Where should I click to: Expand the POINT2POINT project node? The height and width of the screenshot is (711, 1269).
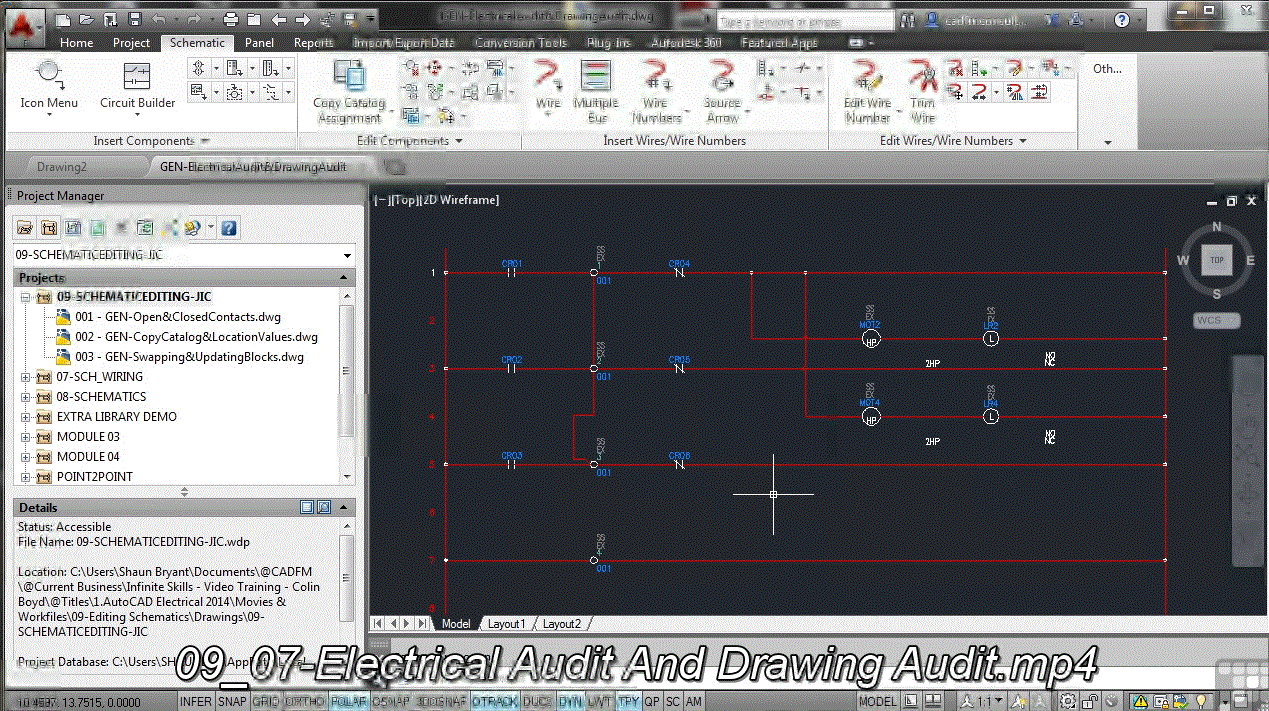coord(26,477)
